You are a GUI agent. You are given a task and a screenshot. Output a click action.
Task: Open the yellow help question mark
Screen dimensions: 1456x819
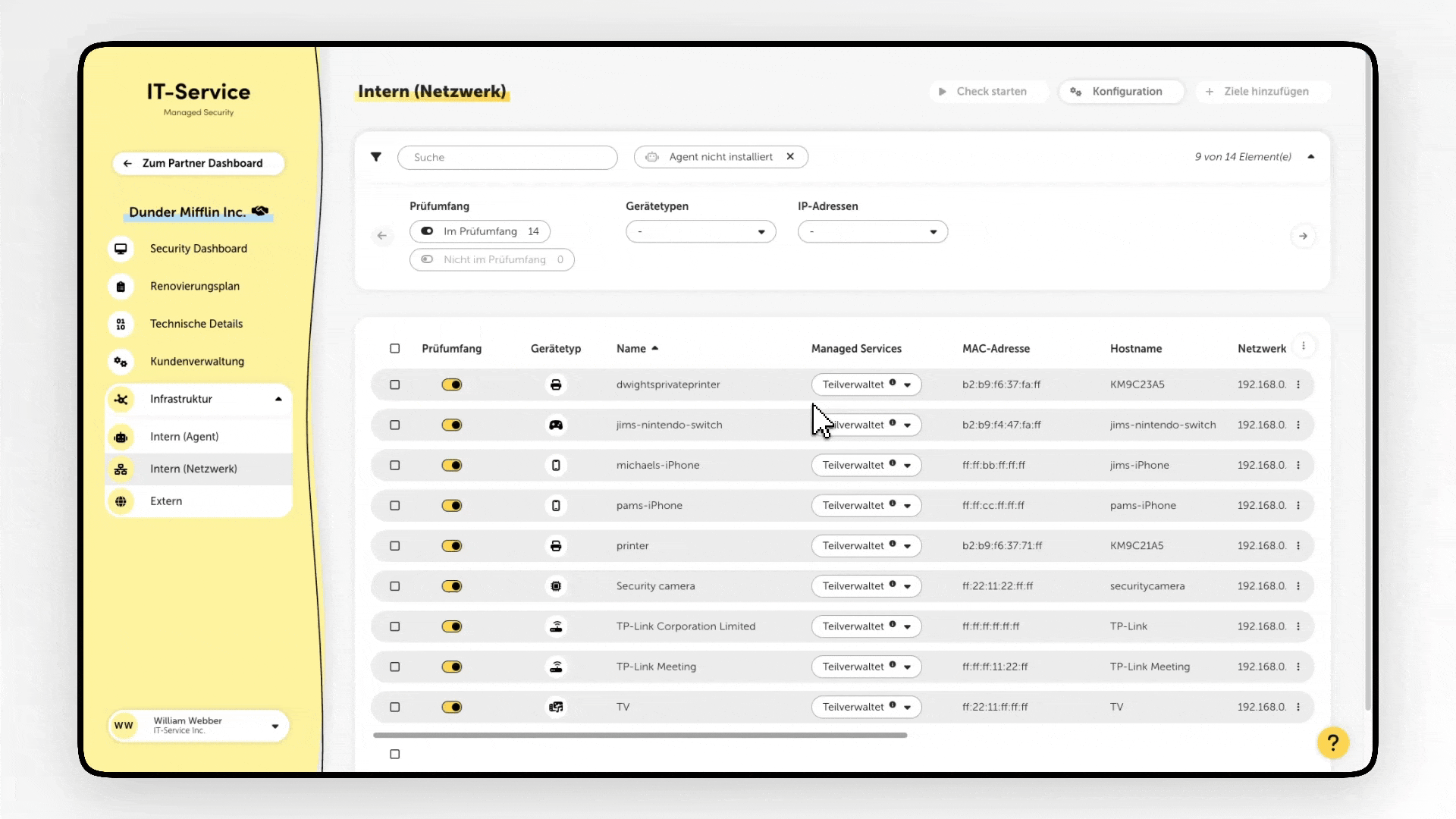coord(1332,742)
